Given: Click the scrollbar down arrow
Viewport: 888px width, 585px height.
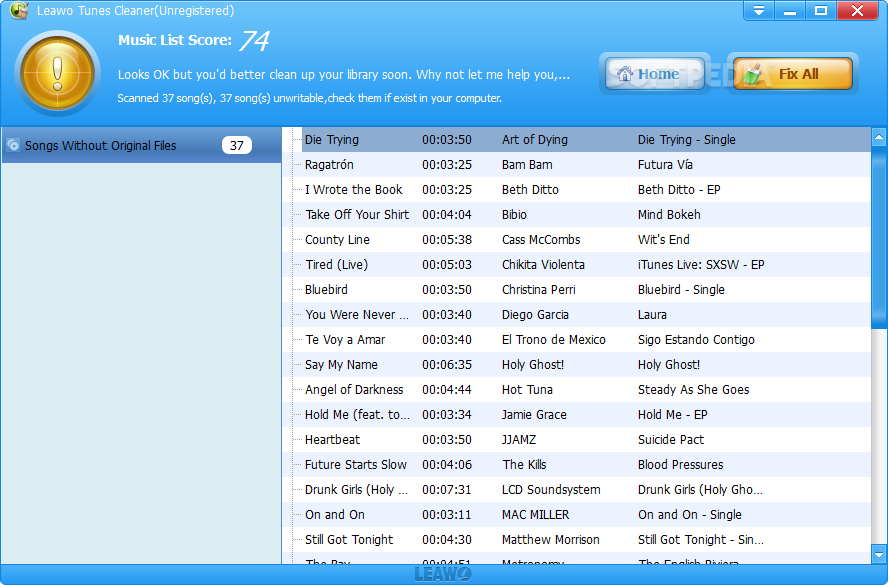Looking at the screenshot, I should [x=878, y=554].
